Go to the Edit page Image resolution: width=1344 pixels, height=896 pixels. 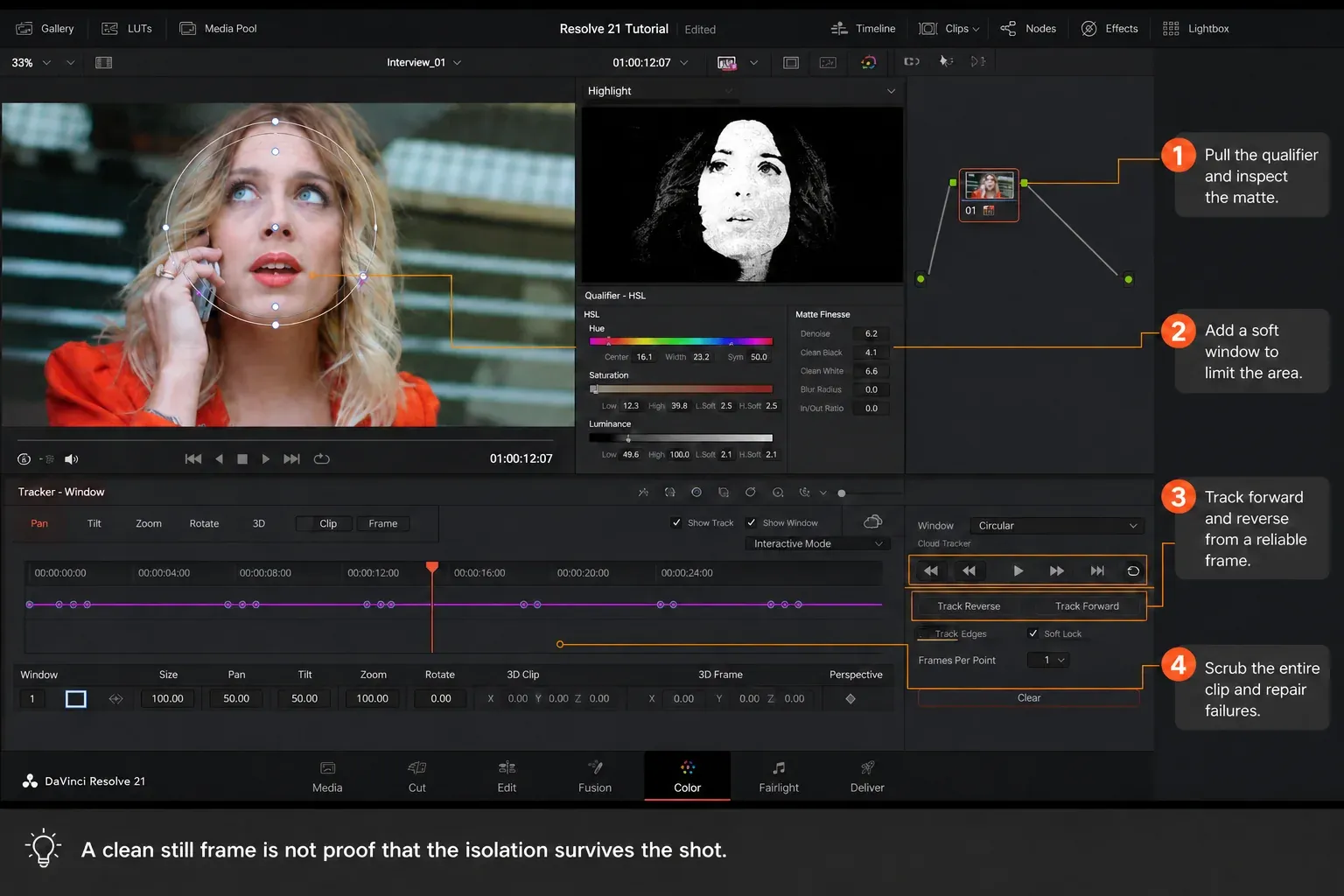[507, 776]
